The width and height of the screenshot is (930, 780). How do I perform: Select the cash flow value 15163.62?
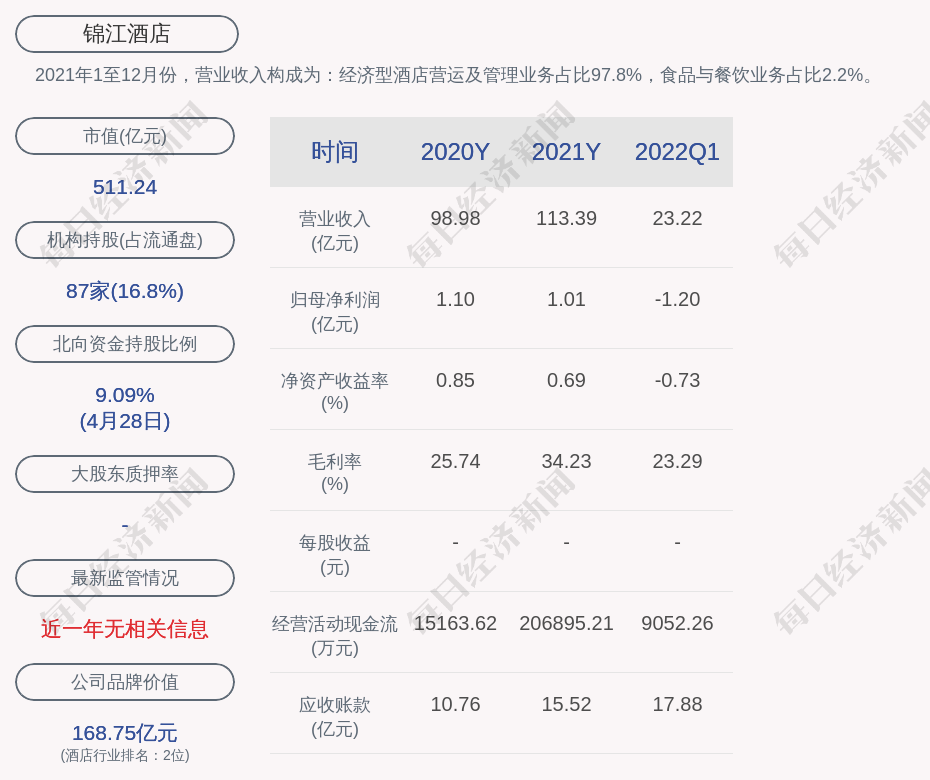[456, 623]
